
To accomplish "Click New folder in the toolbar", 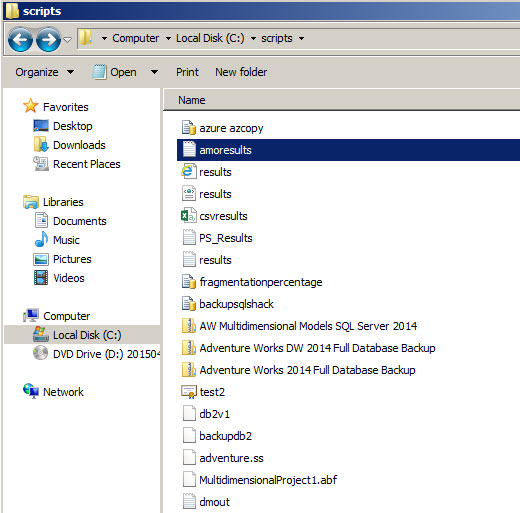I will (241, 72).
